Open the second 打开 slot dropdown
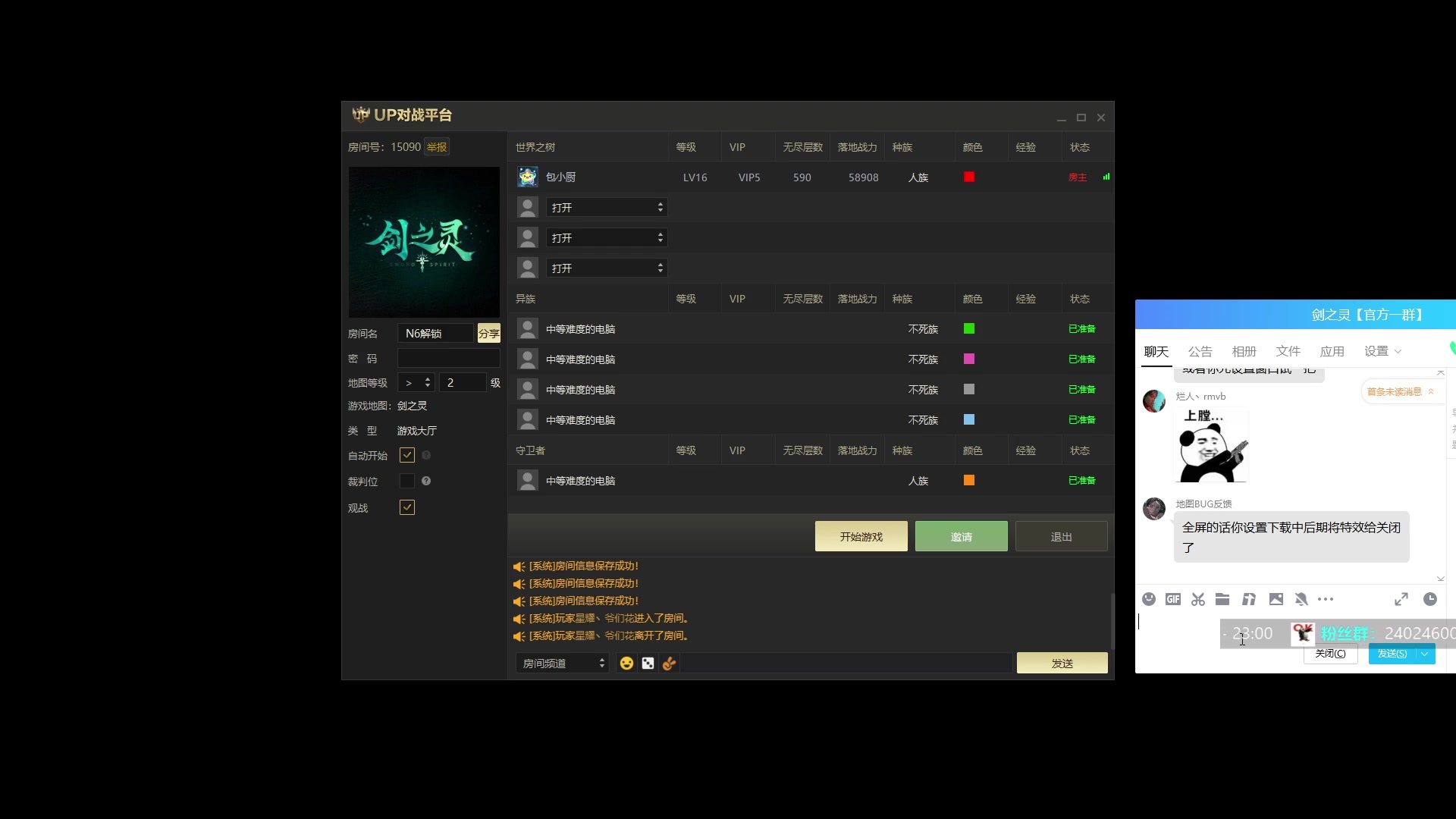 [607, 237]
